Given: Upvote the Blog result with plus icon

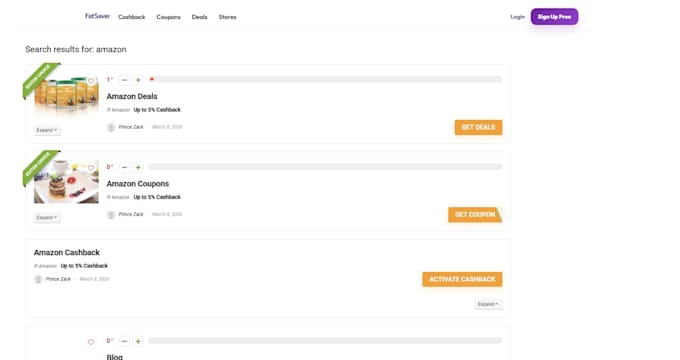Looking at the screenshot, I should click(138, 341).
